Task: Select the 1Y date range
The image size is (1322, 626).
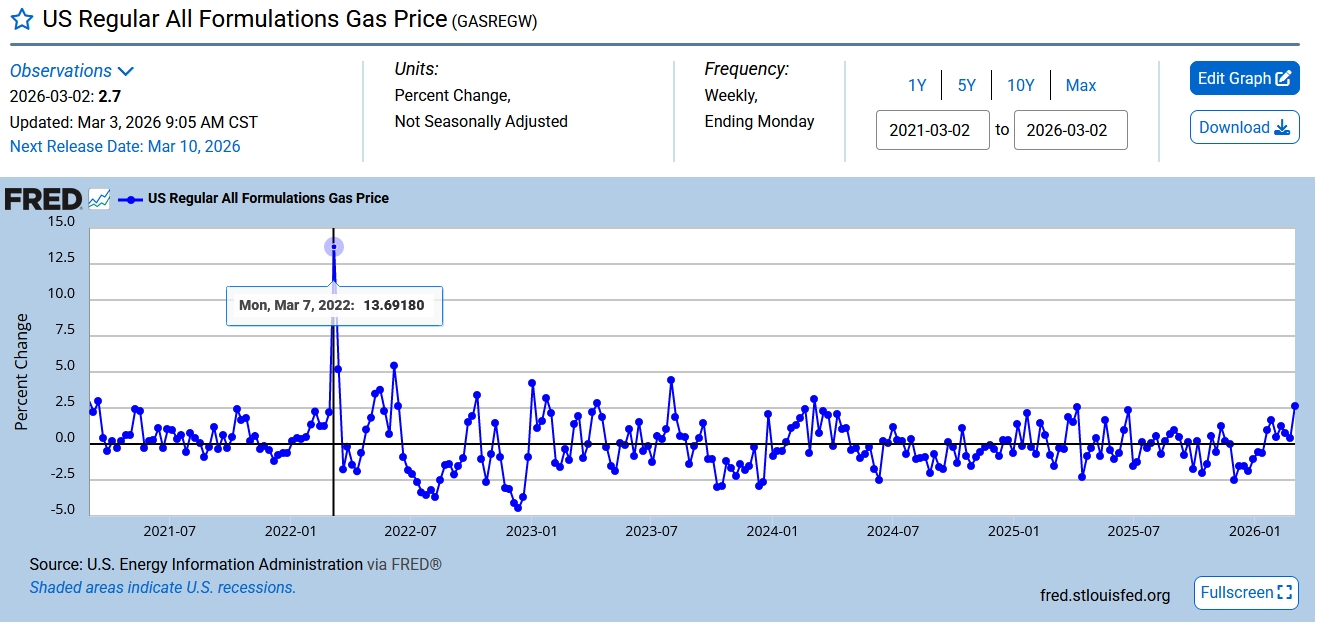Action: pos(917,86)
